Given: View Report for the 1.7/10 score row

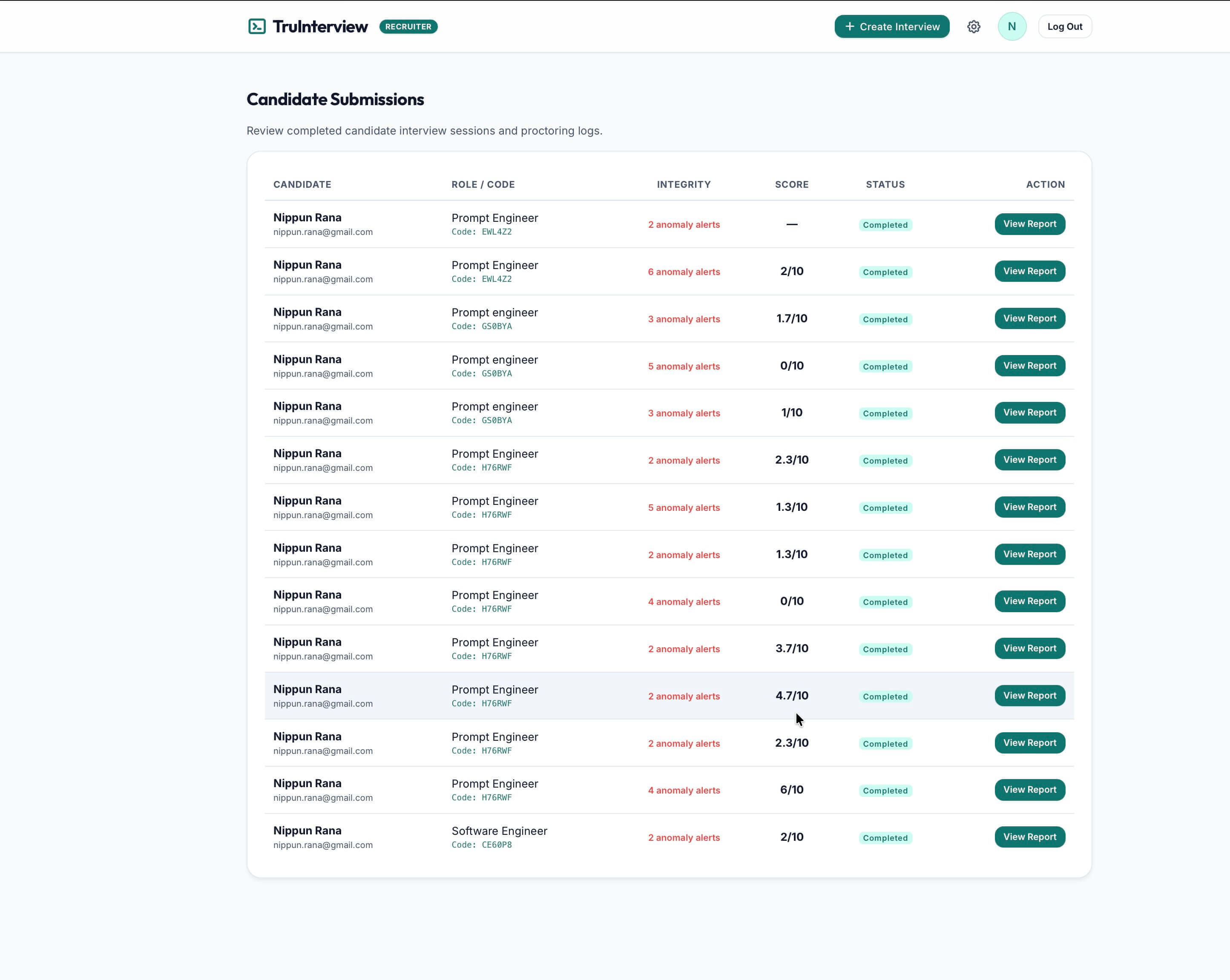Looking at the screenshot, I should (x=1029, y=319).
